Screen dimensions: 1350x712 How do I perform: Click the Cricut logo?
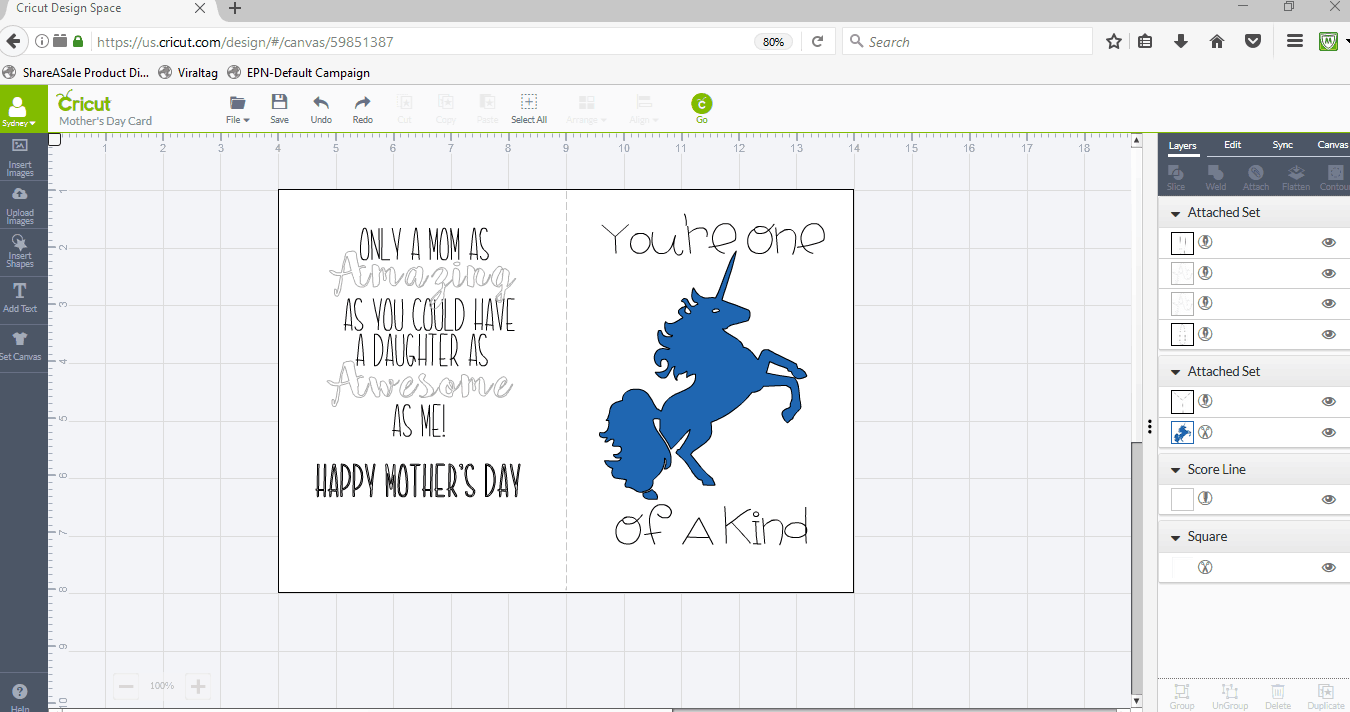(x=84, y=102)
